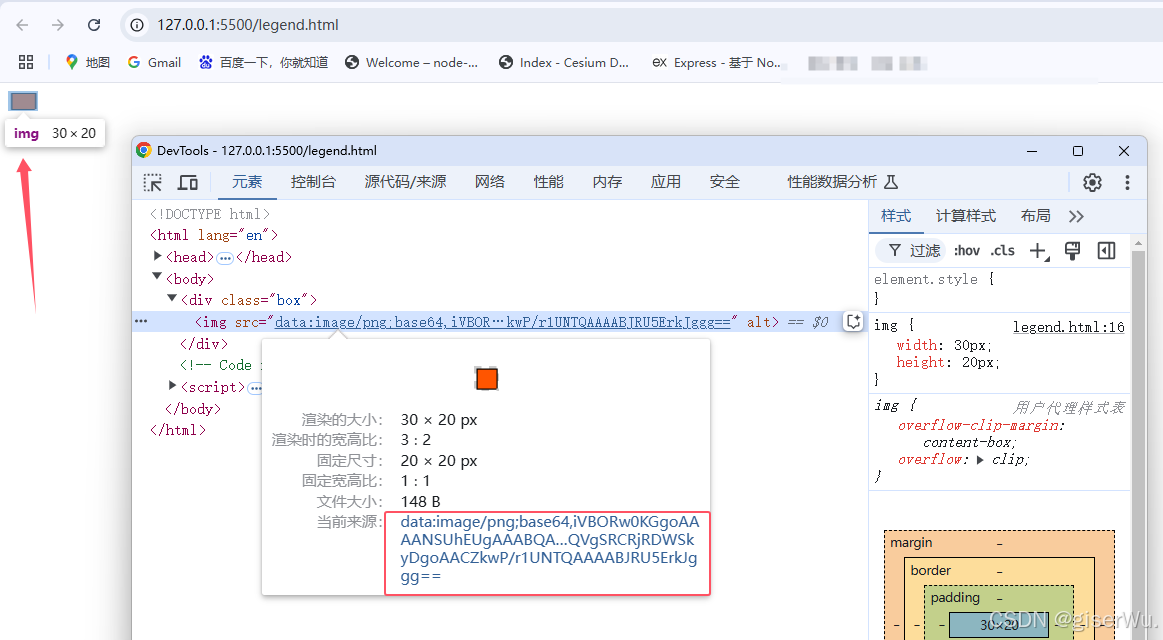
Task: Switch to the 计算样式 pane tab
Action: (x=966, y=216)
